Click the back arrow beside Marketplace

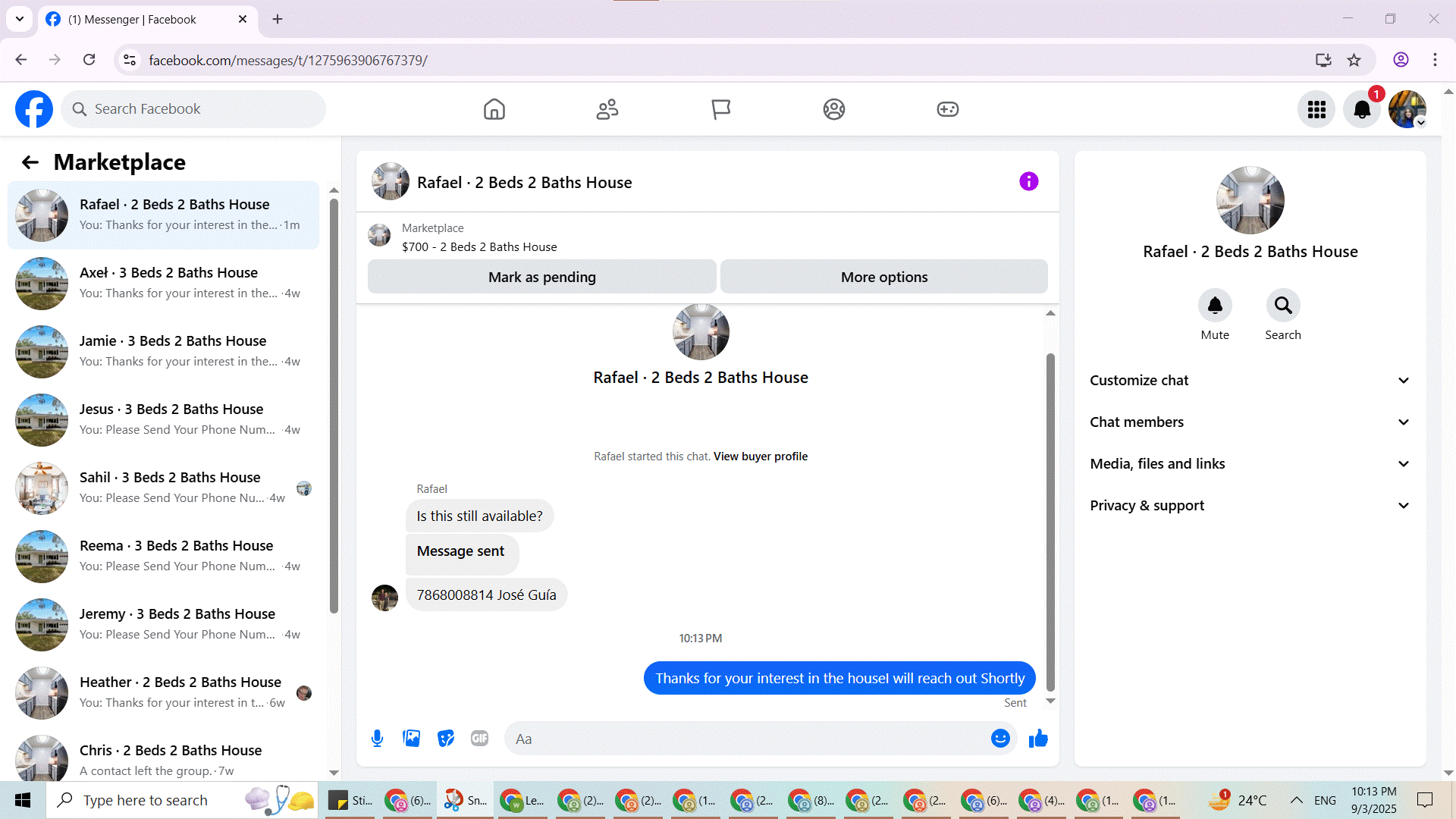30,162
